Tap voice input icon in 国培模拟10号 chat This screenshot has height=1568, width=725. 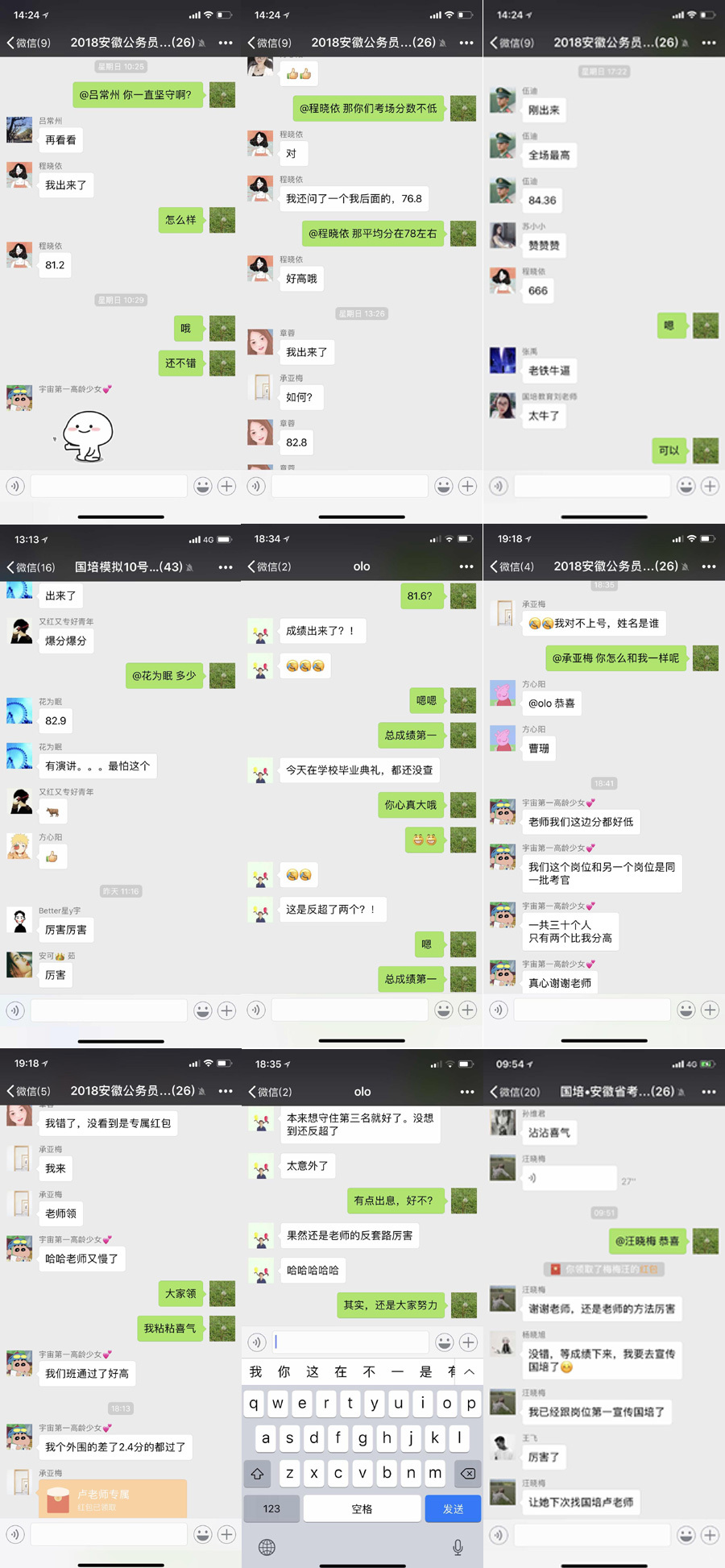(15, 1010)
